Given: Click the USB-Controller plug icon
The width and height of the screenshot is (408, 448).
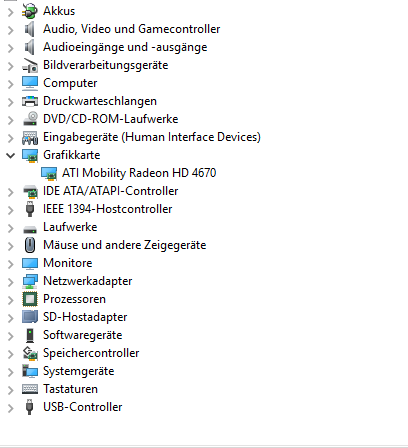Looking at the screenshot, I should (x=30, y=407).
